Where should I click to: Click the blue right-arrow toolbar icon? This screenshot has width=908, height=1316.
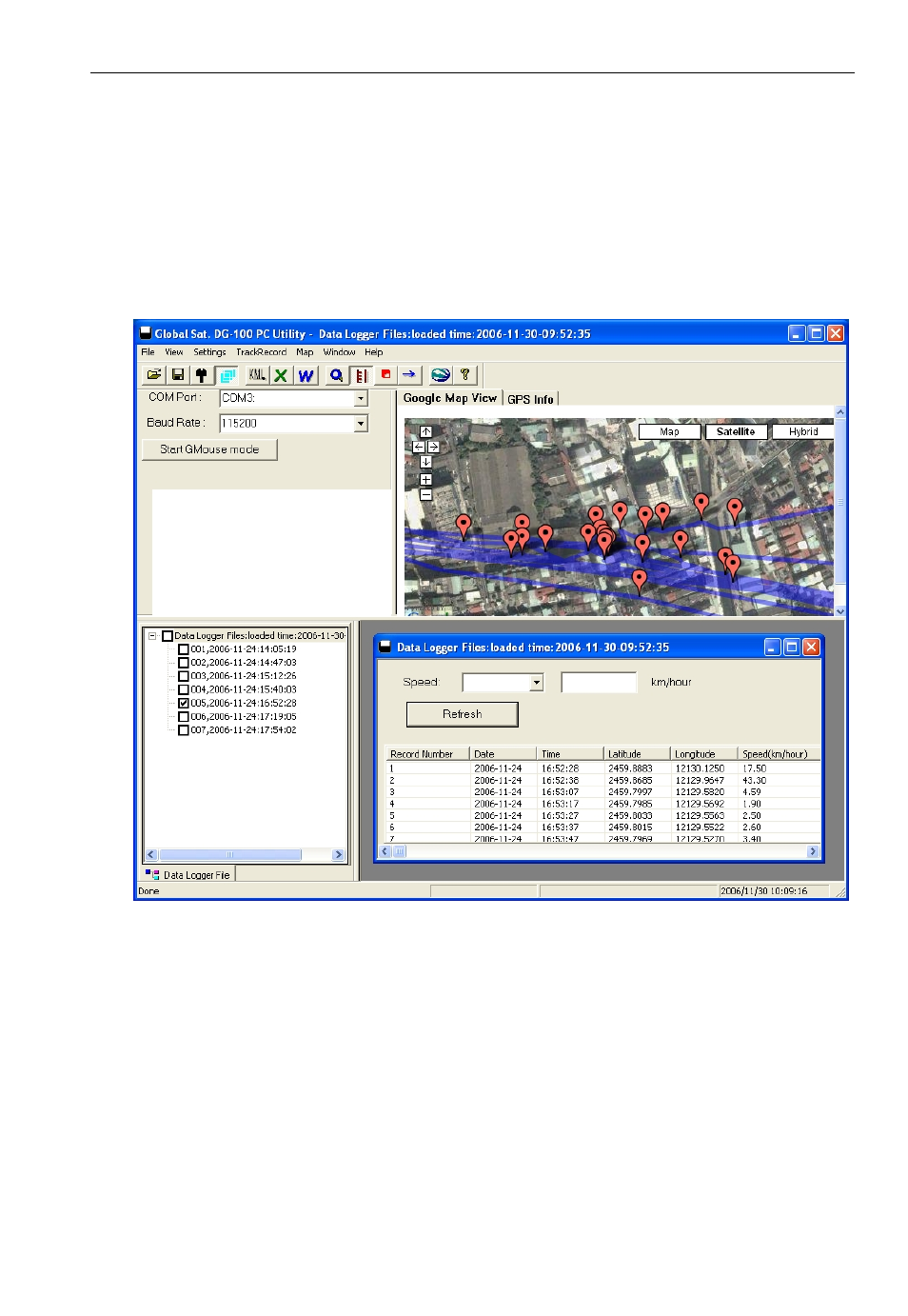click(409, 375)
